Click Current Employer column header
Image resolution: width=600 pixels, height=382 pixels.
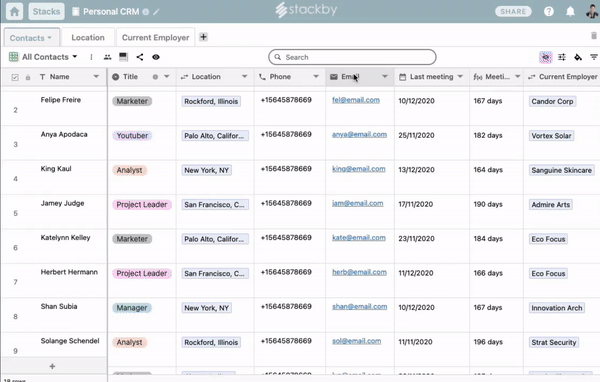(x=562, y=77)
